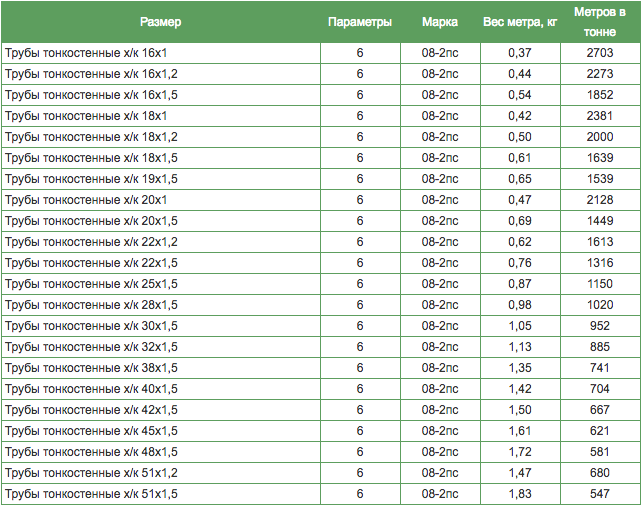Select row Трубы тонкостенные х/к 19х1,5
644x507 pixels.
pos(321,179)
